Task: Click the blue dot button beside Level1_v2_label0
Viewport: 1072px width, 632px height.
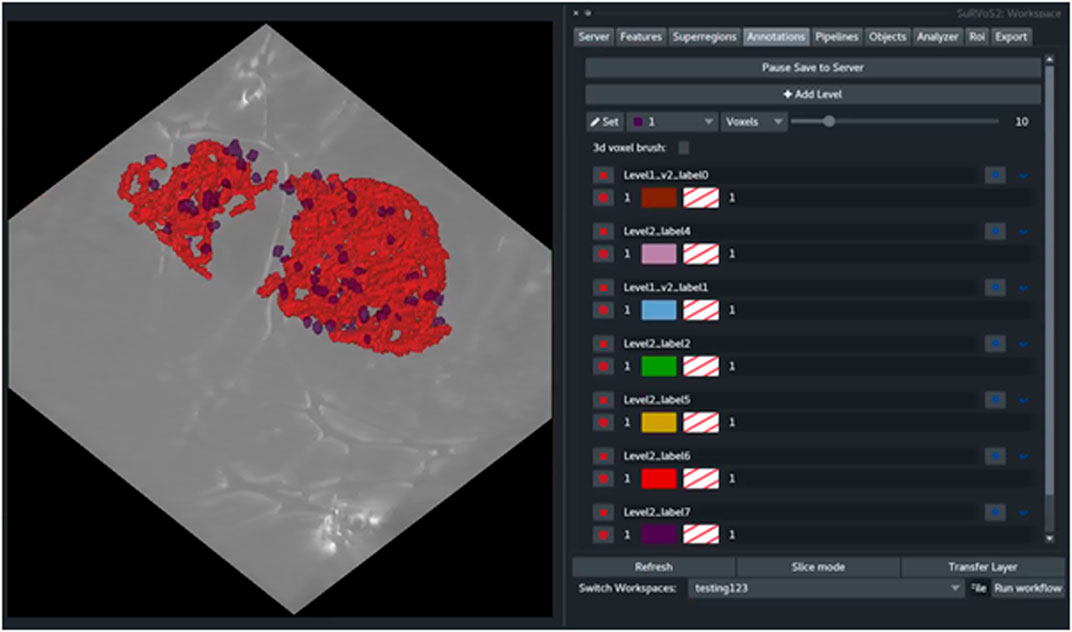Action: click(995, 176)
